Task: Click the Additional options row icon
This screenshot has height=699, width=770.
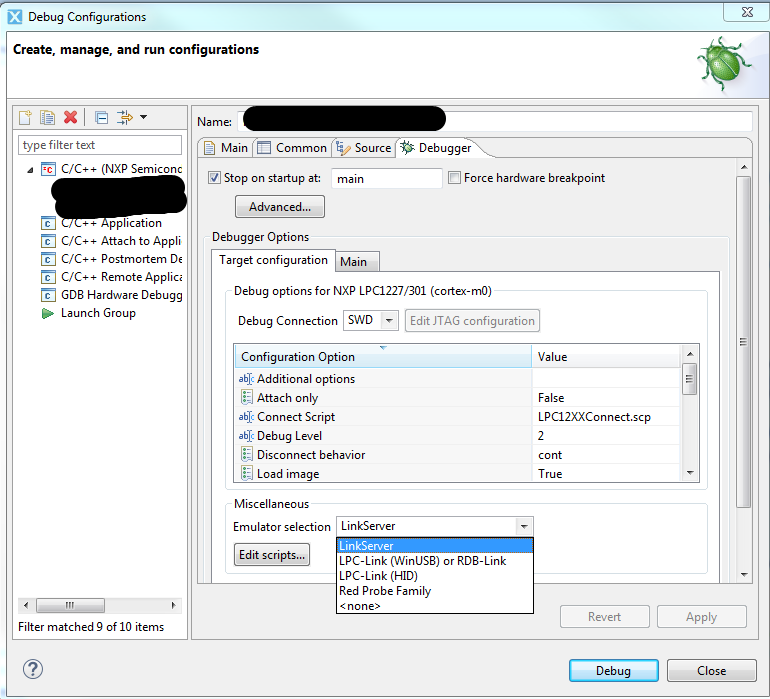Action: point(246,379)
